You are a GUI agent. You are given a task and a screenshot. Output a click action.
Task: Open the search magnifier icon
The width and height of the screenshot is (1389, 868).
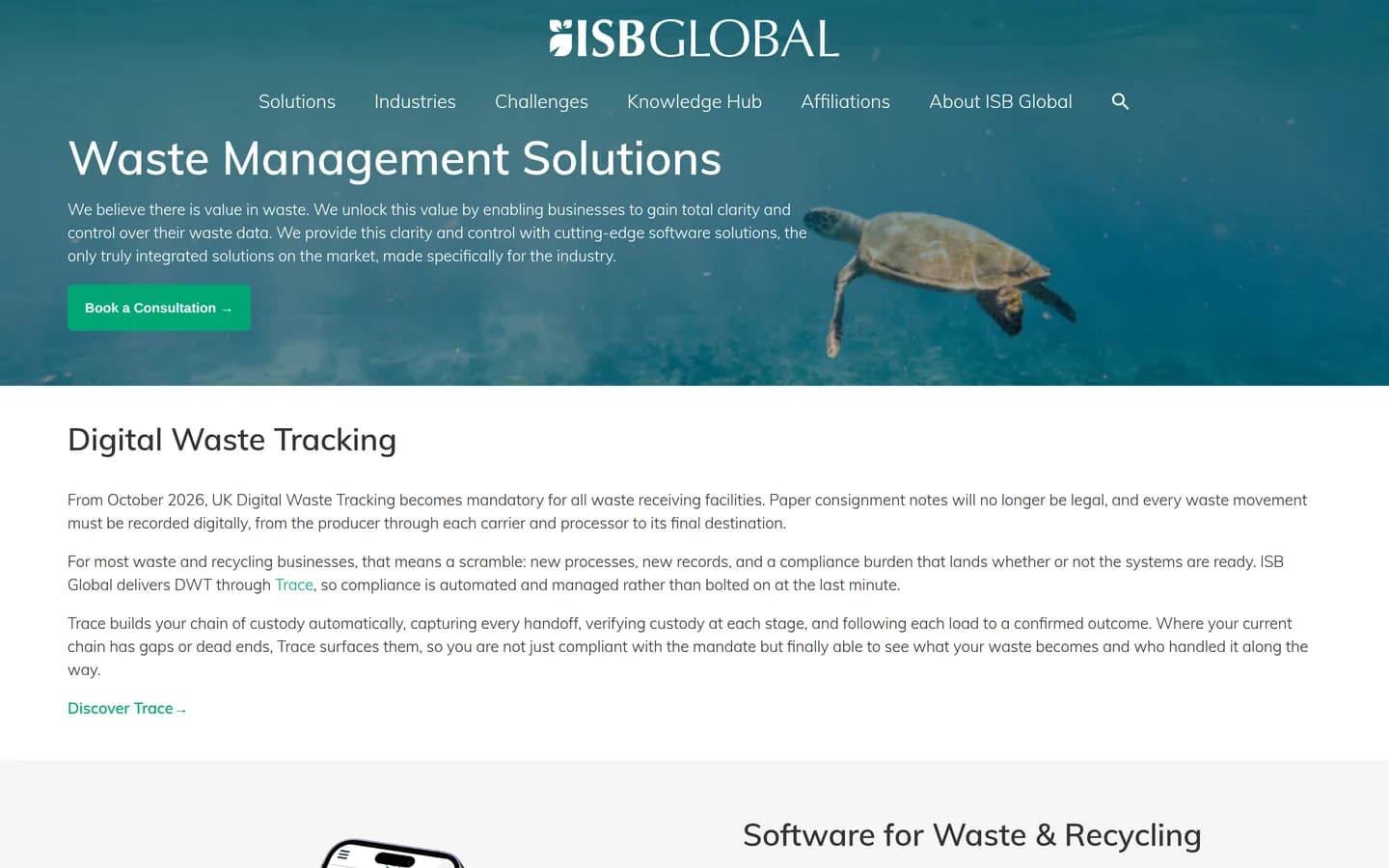pyautogui.click(x=1120, y=101)
